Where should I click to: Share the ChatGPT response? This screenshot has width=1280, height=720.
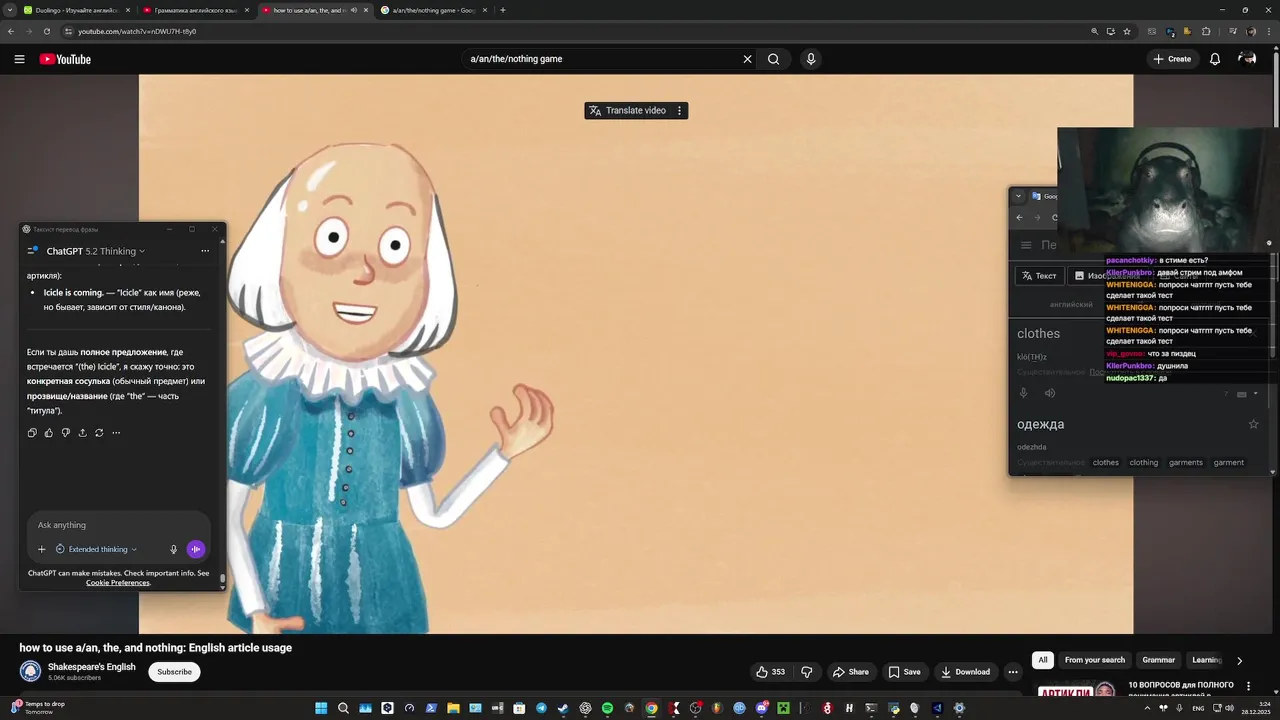click(82, 433)
